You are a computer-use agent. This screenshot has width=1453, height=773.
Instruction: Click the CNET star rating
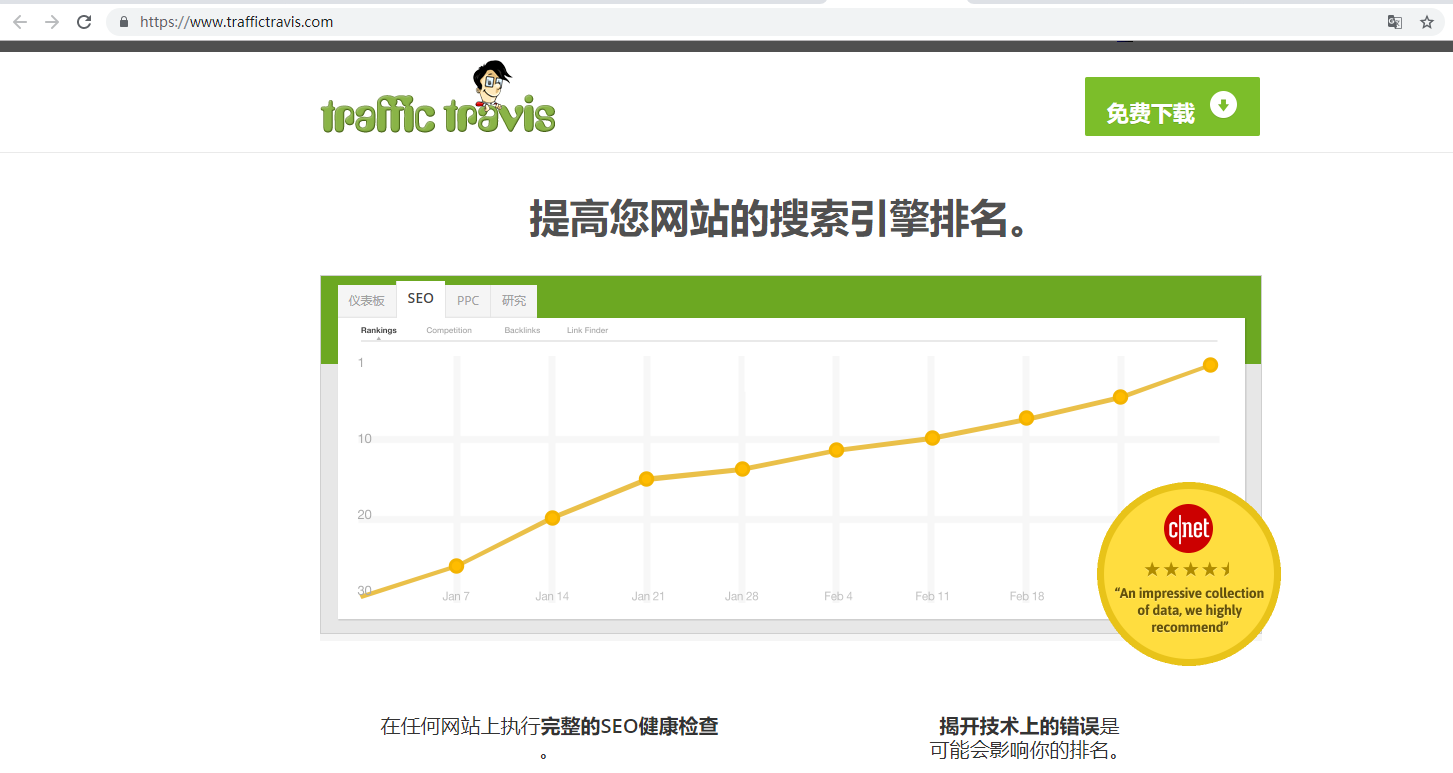(x=1188, y=570)
